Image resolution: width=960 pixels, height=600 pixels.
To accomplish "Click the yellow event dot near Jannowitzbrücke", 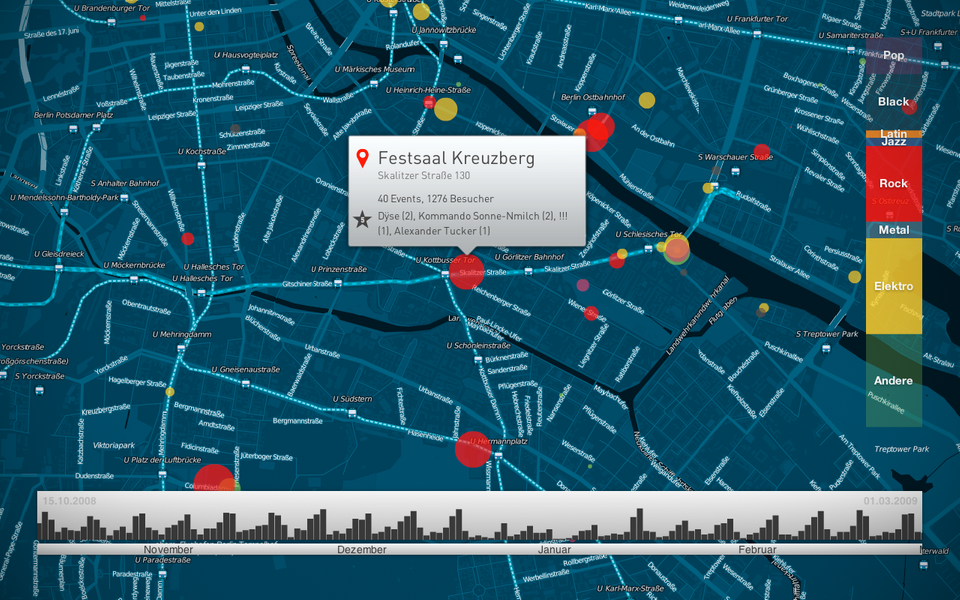I will coord(420,14).
